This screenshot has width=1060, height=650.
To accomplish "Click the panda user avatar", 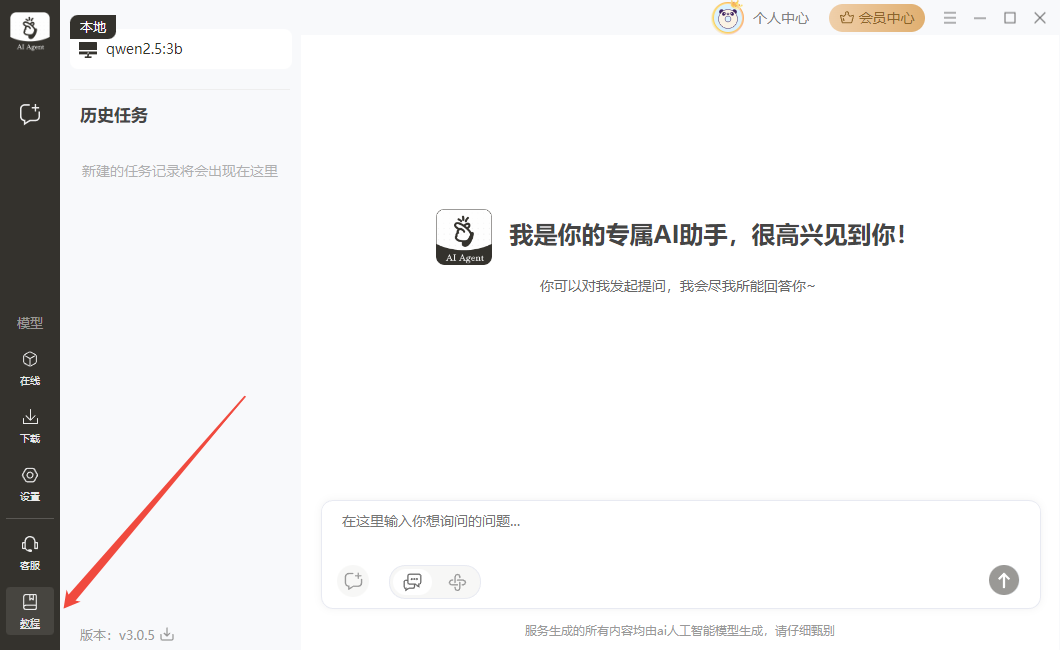I will 728,18.
